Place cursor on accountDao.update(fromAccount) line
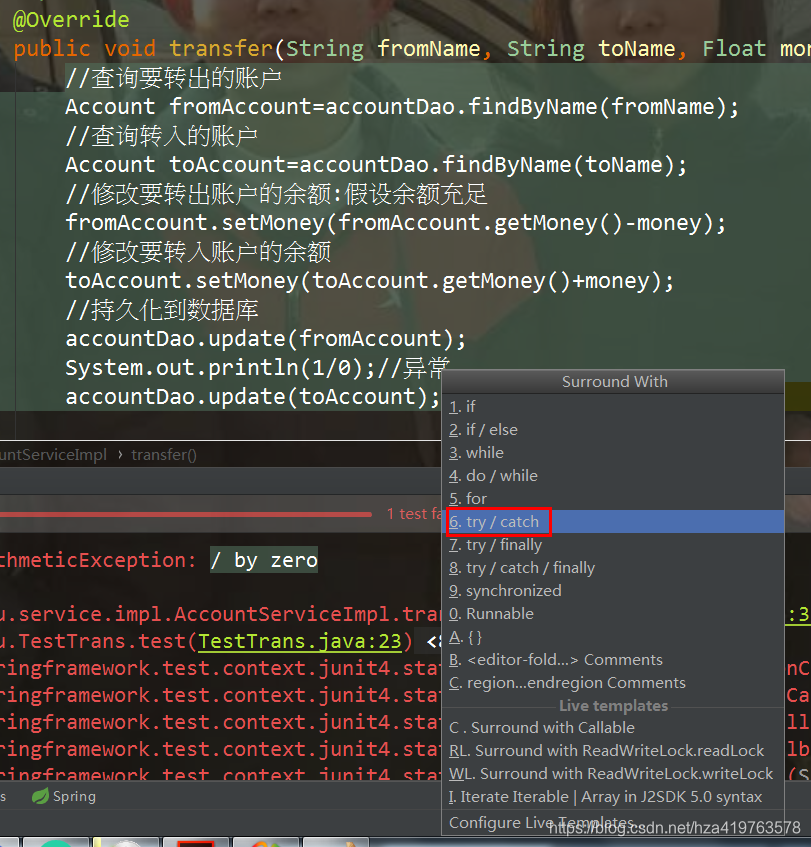 pyautogui.click(x=265, y=339)
